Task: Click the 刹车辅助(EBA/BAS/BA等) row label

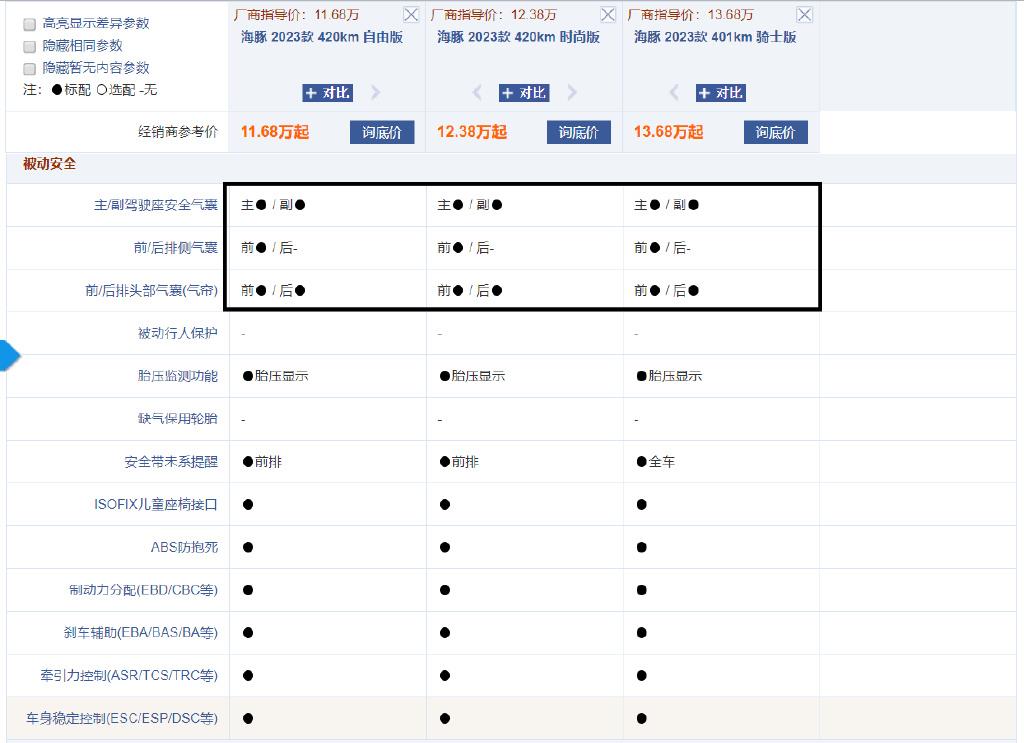Action: coord(141,633)
